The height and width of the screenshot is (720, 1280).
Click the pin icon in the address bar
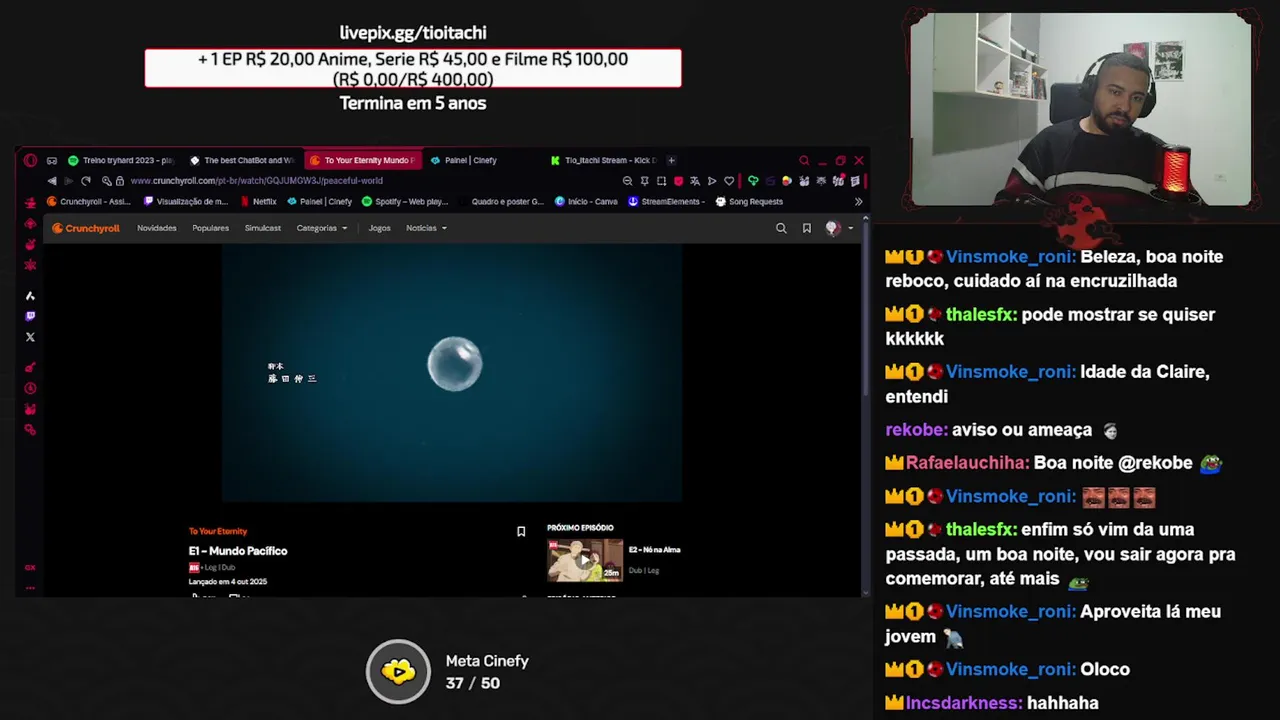pos(645,181)
